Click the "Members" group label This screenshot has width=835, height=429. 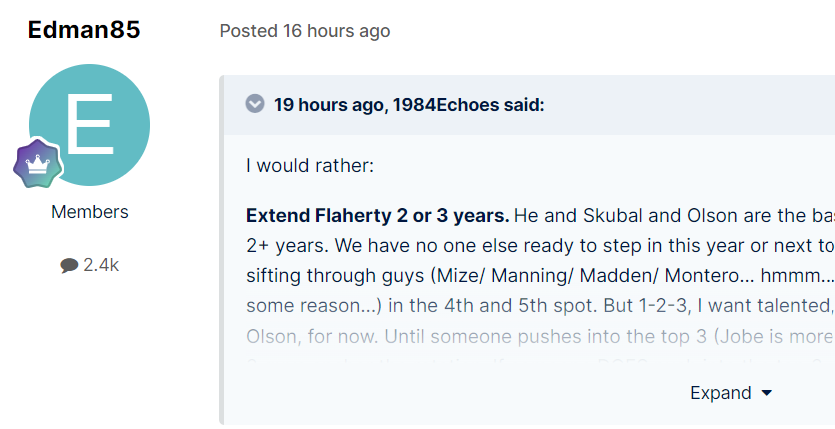pyautogui.click(x=90, y=212)
